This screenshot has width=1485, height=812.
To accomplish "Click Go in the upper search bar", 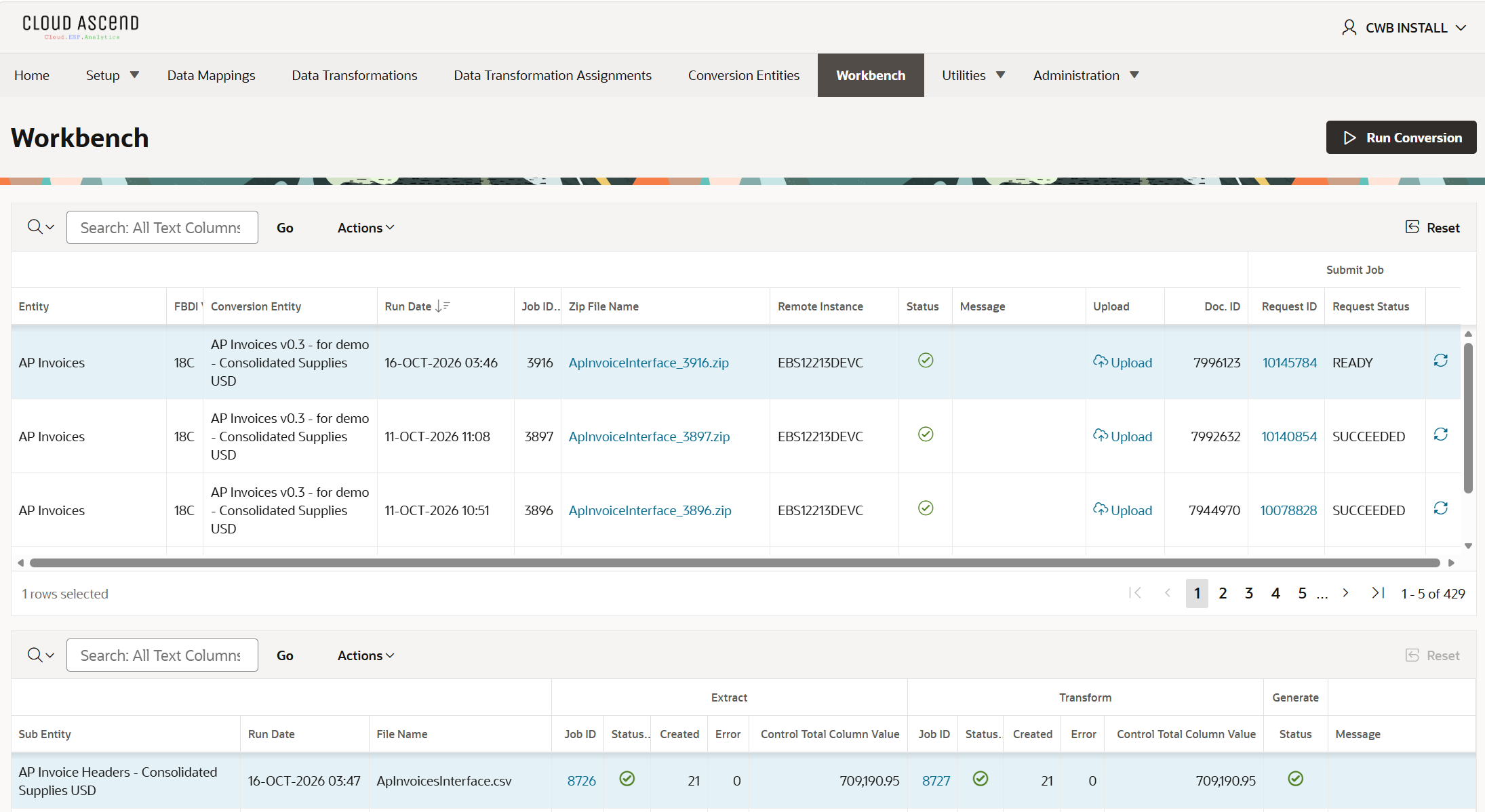I will pos(285,228).
